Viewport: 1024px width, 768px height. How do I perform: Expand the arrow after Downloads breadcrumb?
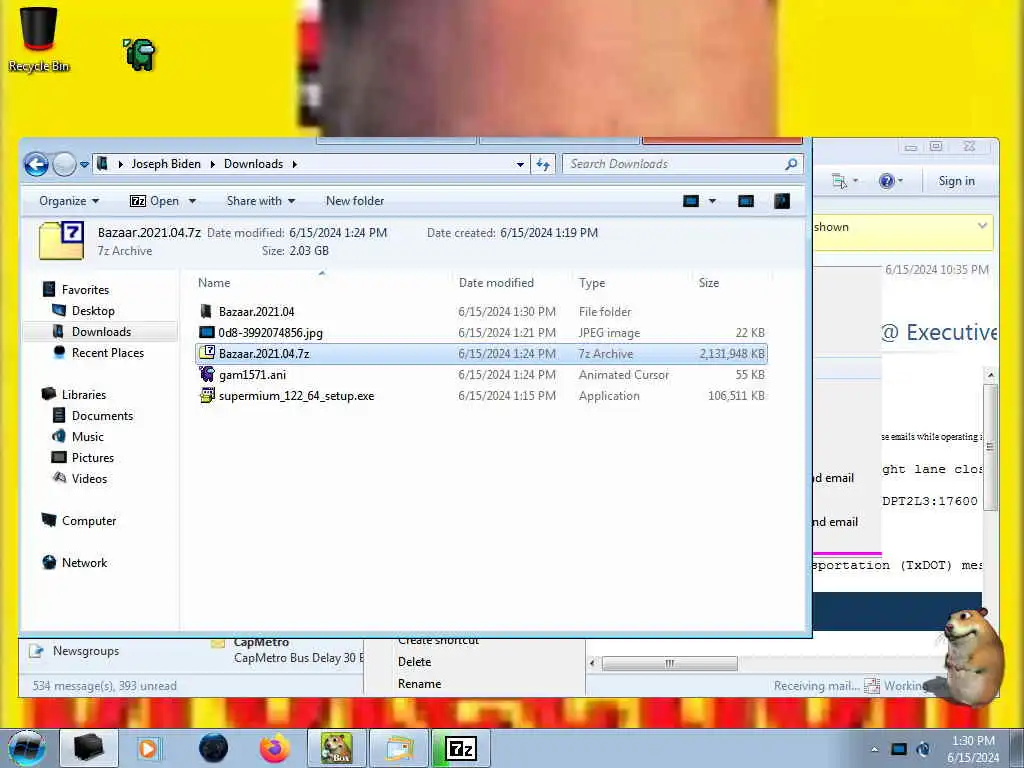[x=295, y=165]
